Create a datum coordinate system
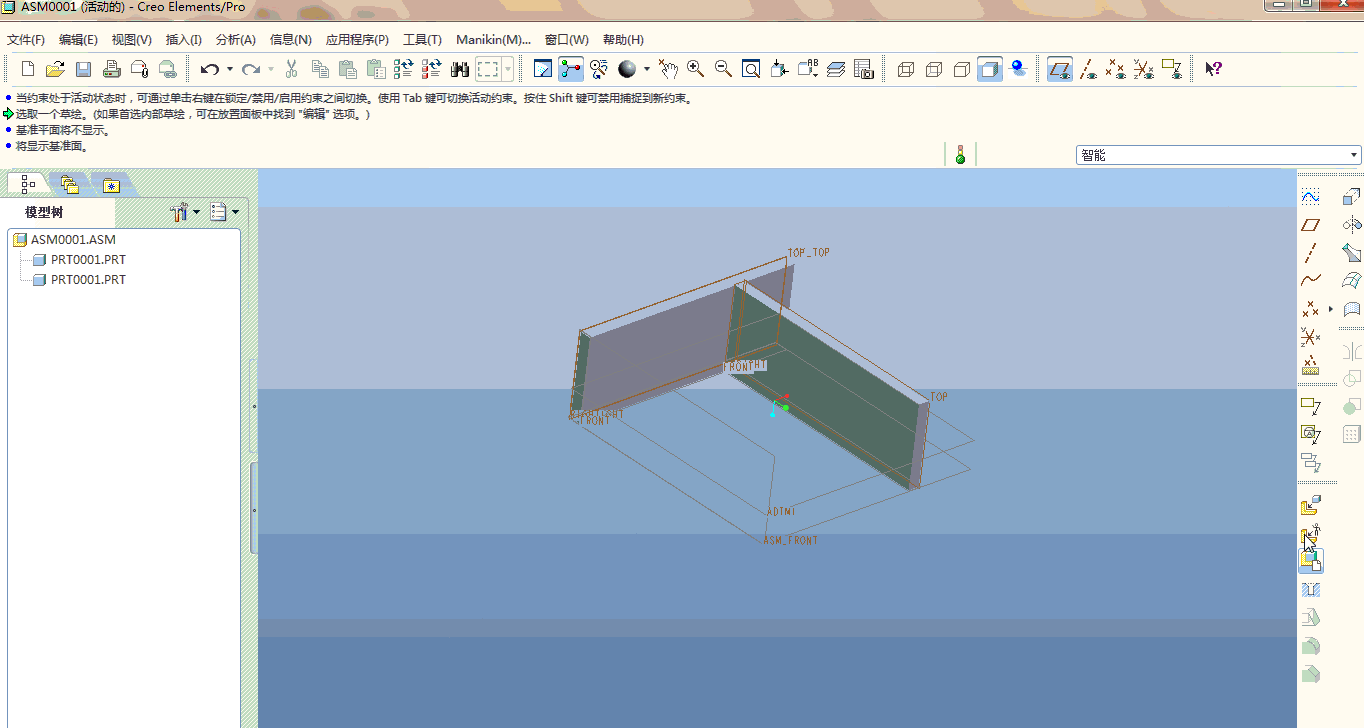Screen dimensions: 1364x728 pyautogui.click(x=1310, y=337)
